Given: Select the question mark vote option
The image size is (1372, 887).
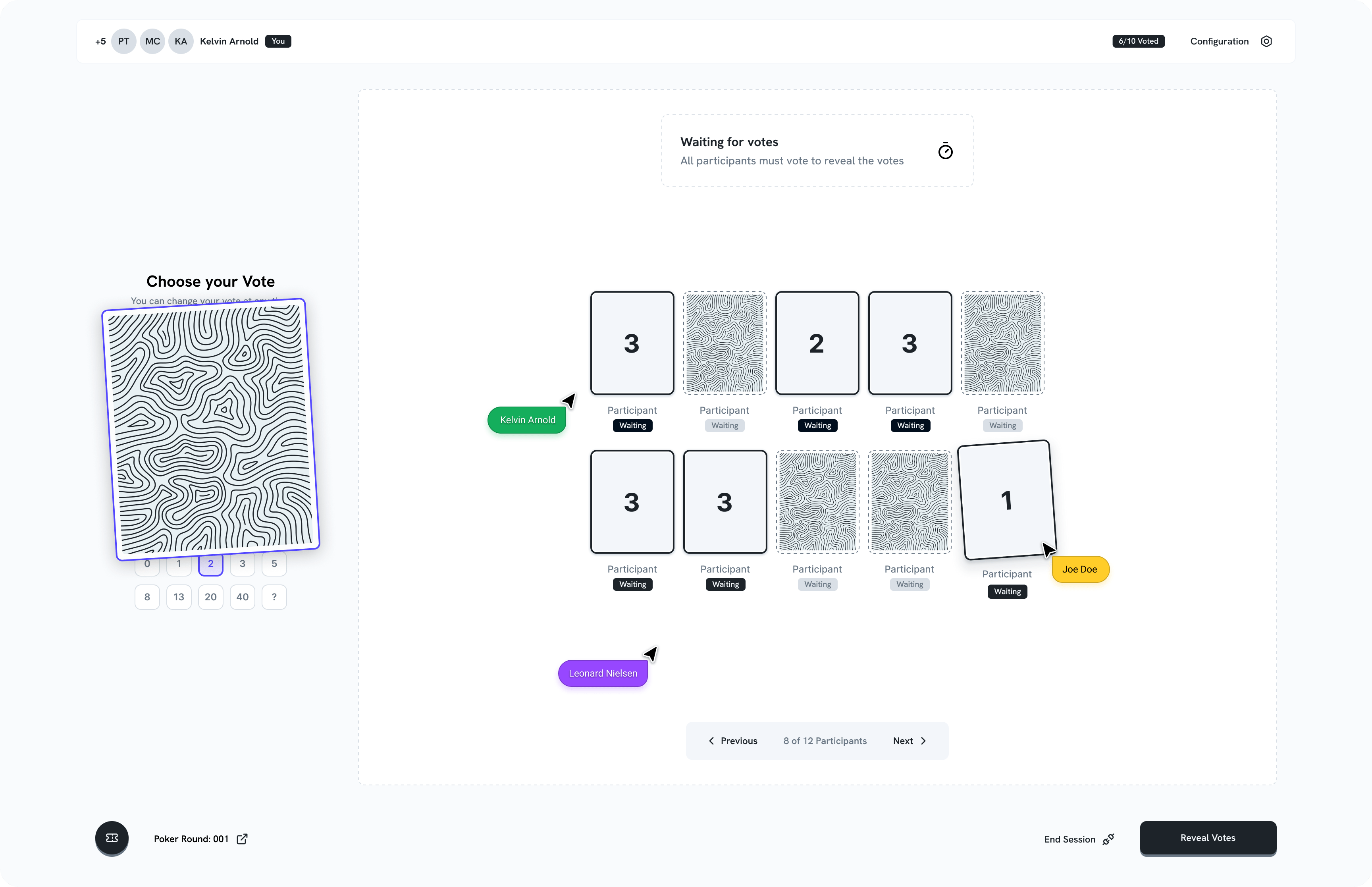Looking at the screenshot, I should click(x=274, y=597).
